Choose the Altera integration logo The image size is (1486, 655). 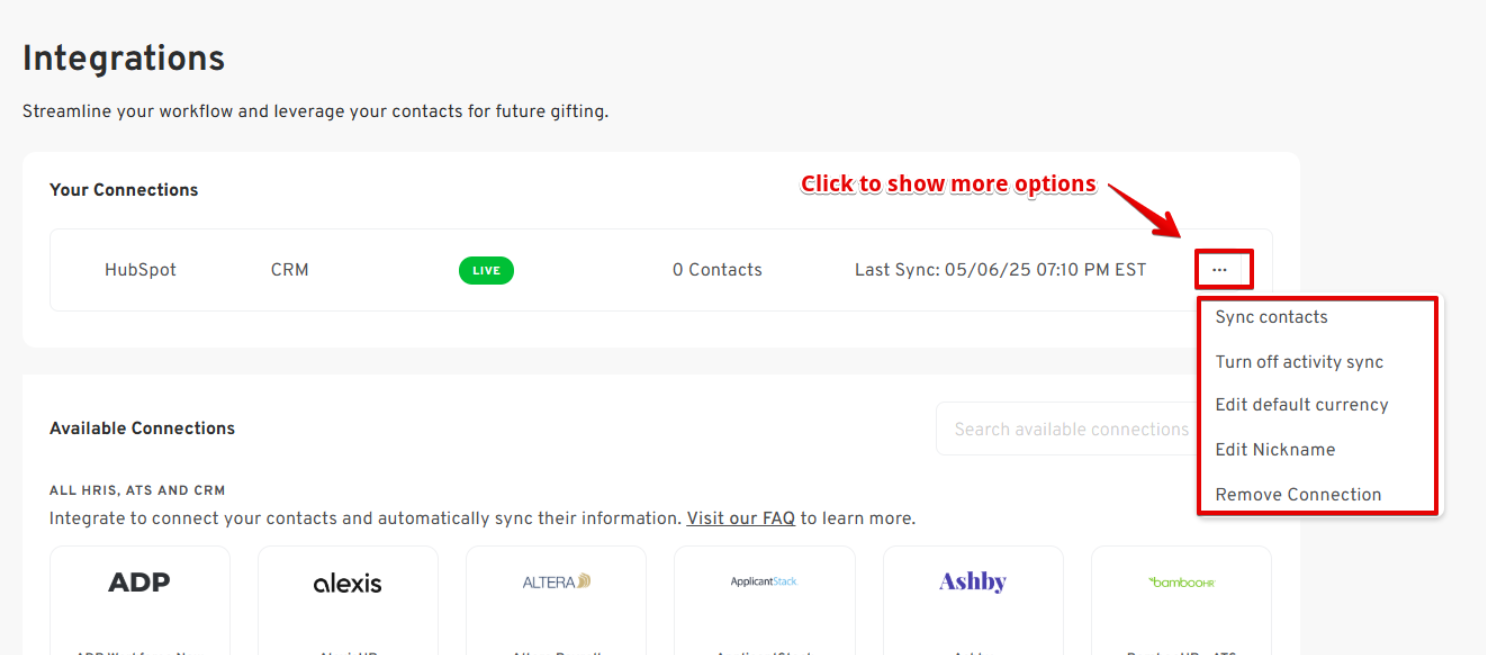(556, 582)
